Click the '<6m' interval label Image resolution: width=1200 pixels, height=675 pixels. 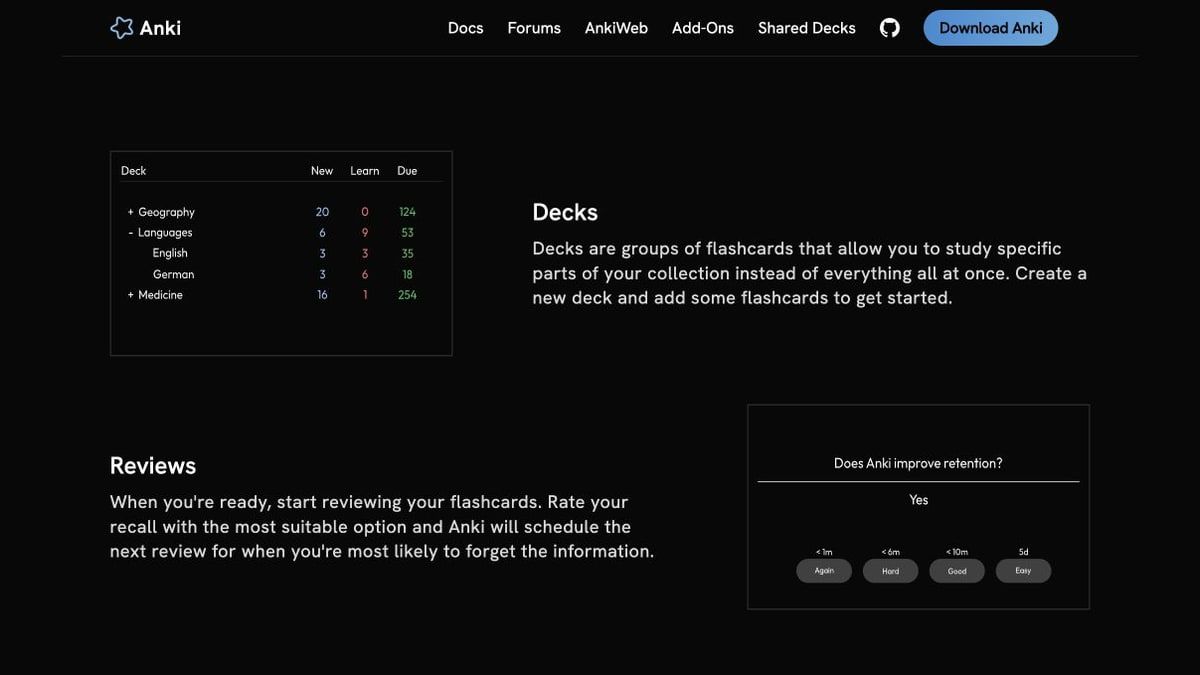coord(890,552)
